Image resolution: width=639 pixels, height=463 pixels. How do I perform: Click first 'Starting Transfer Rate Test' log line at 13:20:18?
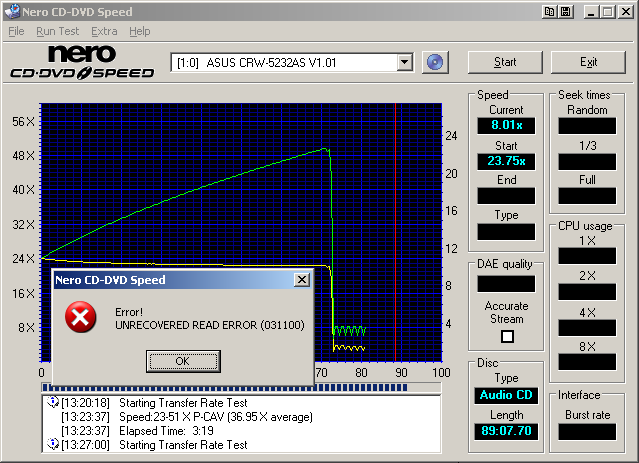pos(183,403)
